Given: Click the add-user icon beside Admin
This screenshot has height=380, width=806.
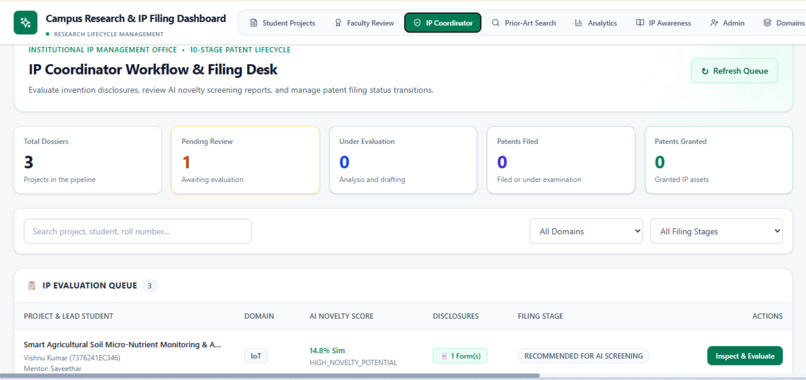Looking at the screenshot, I should (x=714, y=23).
